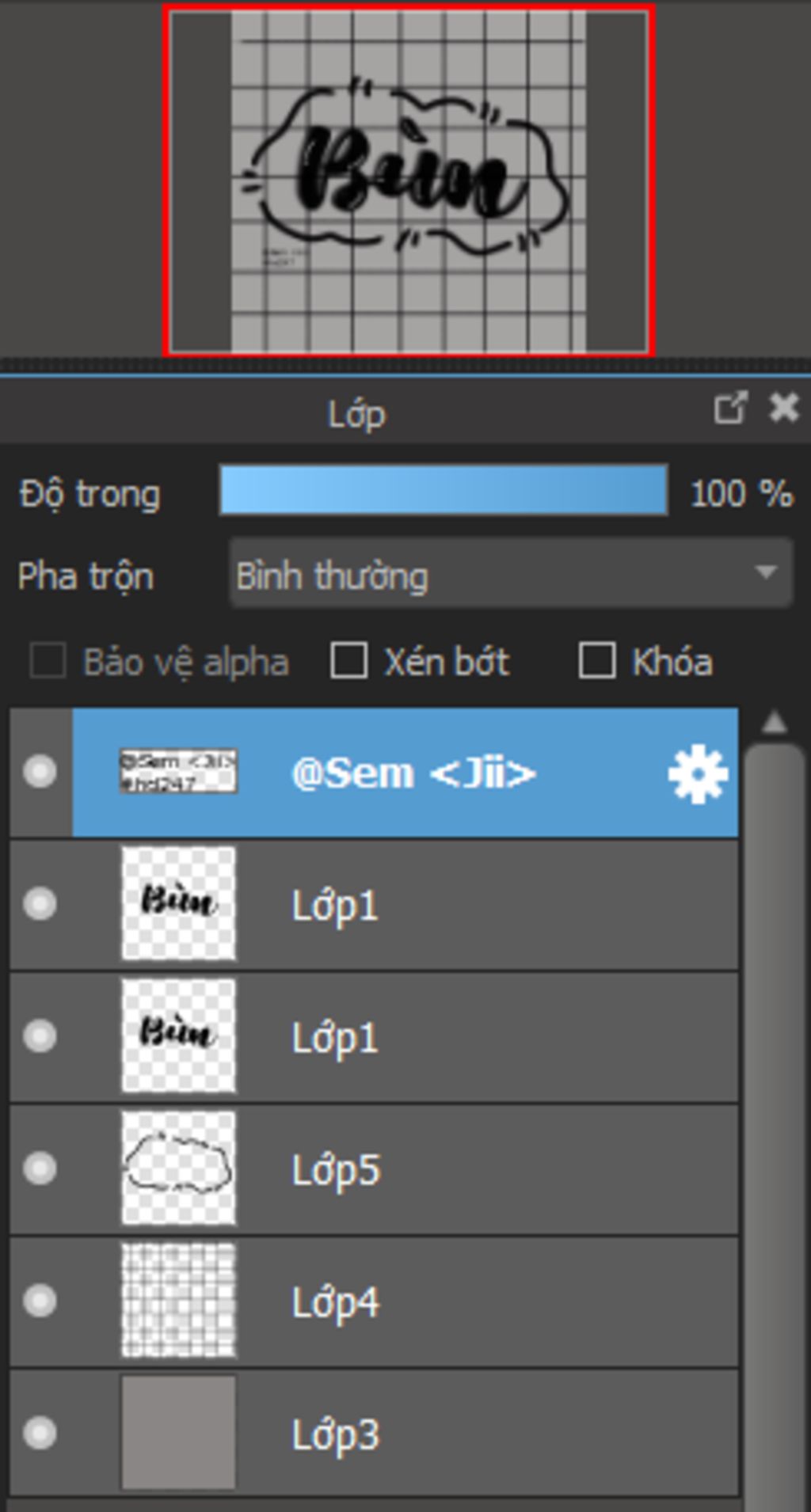Select the Lớp5 layer

[475, 1169]
